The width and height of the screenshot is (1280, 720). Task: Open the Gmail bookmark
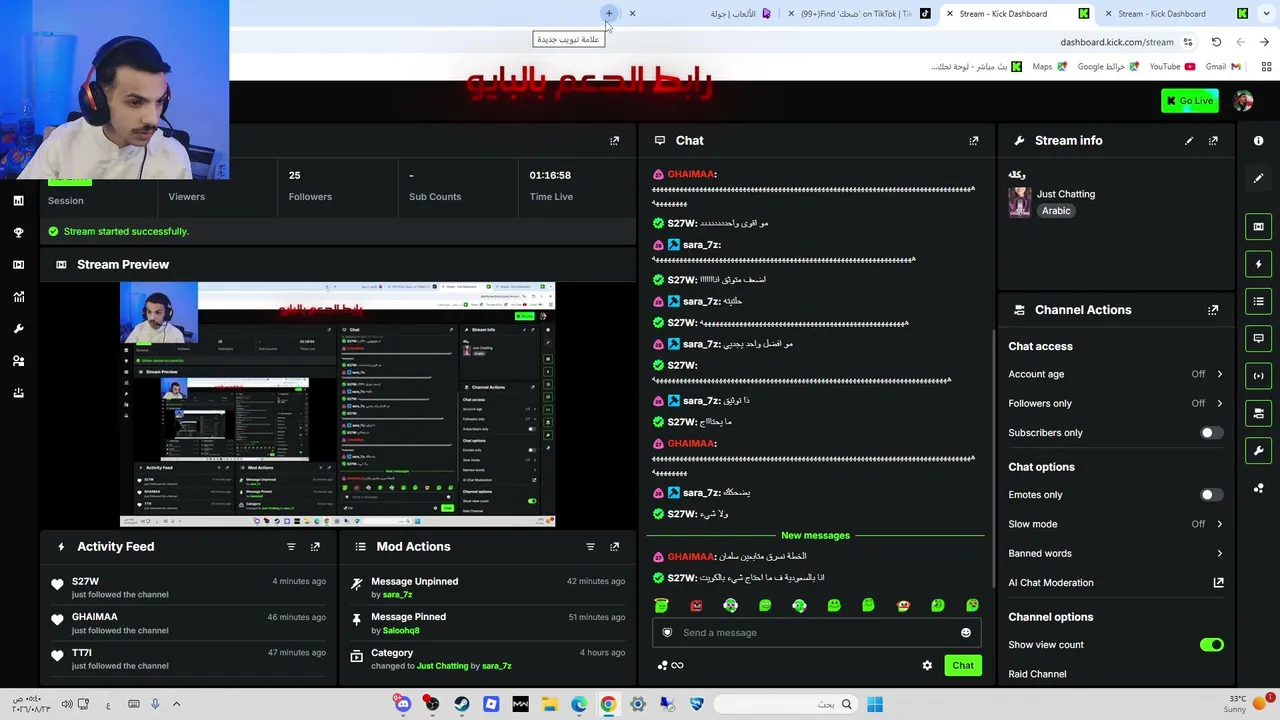[1223, 67]
